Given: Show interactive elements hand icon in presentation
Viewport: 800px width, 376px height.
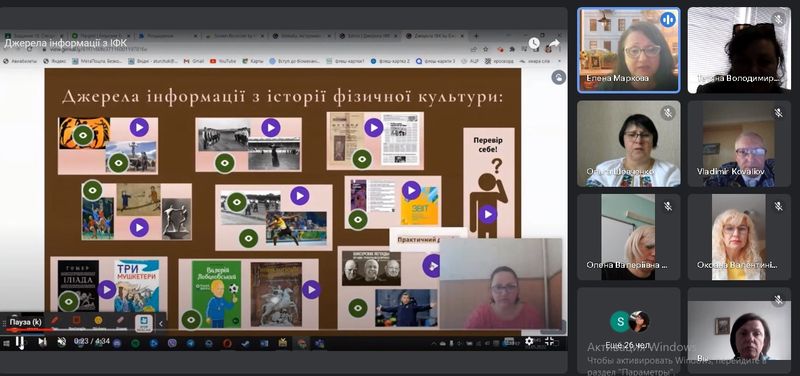Looking at the screenshot, I should pos(559,77).
